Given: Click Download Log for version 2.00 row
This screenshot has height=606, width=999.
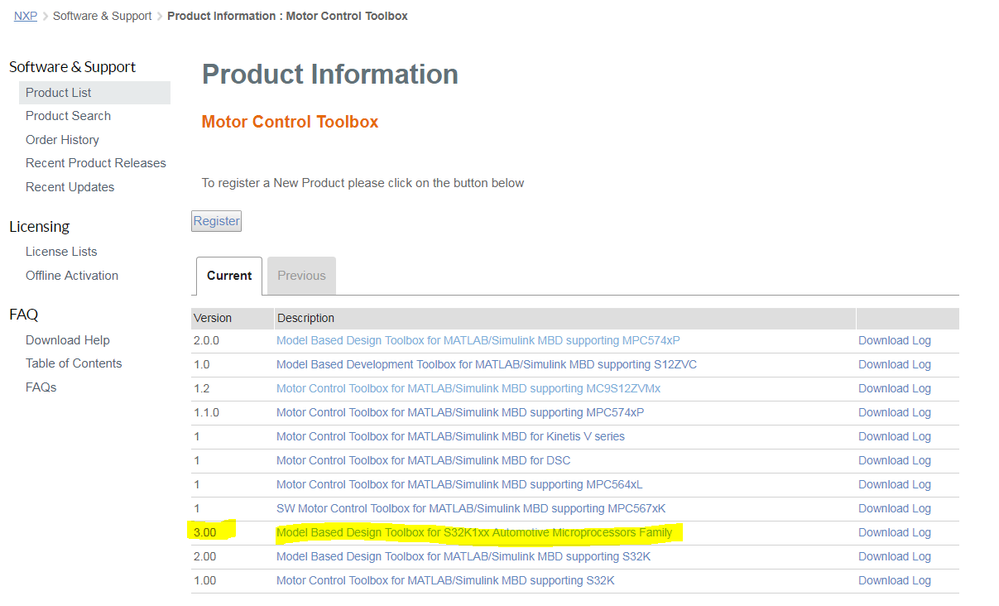Looking at the screenshot, I should 895,556.
